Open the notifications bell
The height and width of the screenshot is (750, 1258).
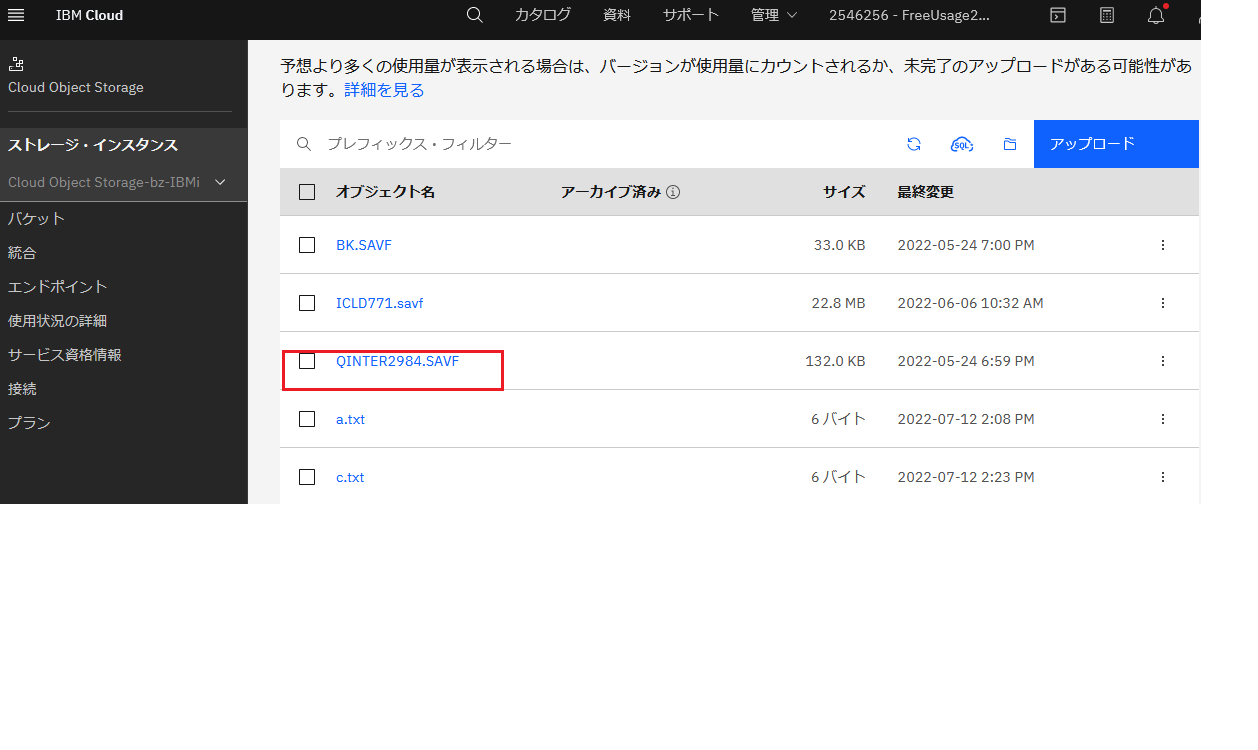1155,15
